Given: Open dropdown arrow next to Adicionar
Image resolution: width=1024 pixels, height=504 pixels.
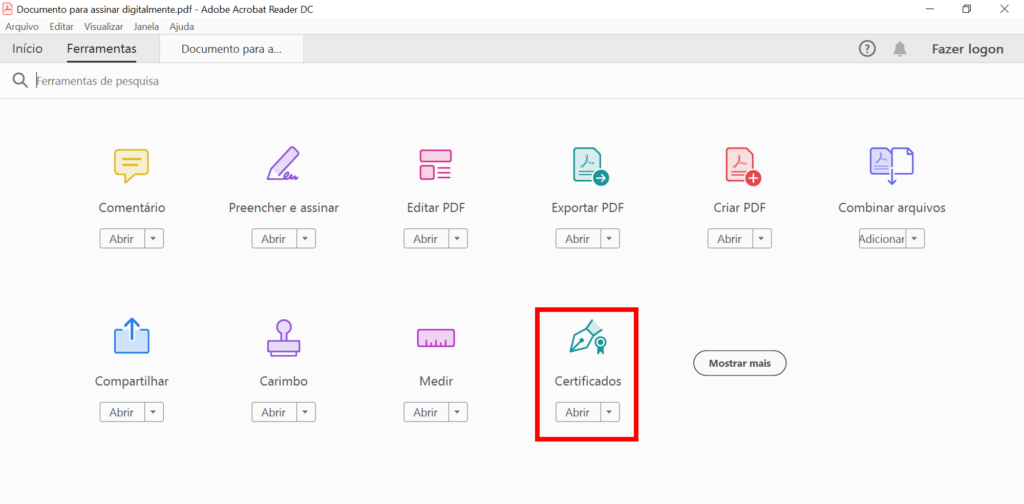Looking at the screenshot, I should click(x=915, y=239).
